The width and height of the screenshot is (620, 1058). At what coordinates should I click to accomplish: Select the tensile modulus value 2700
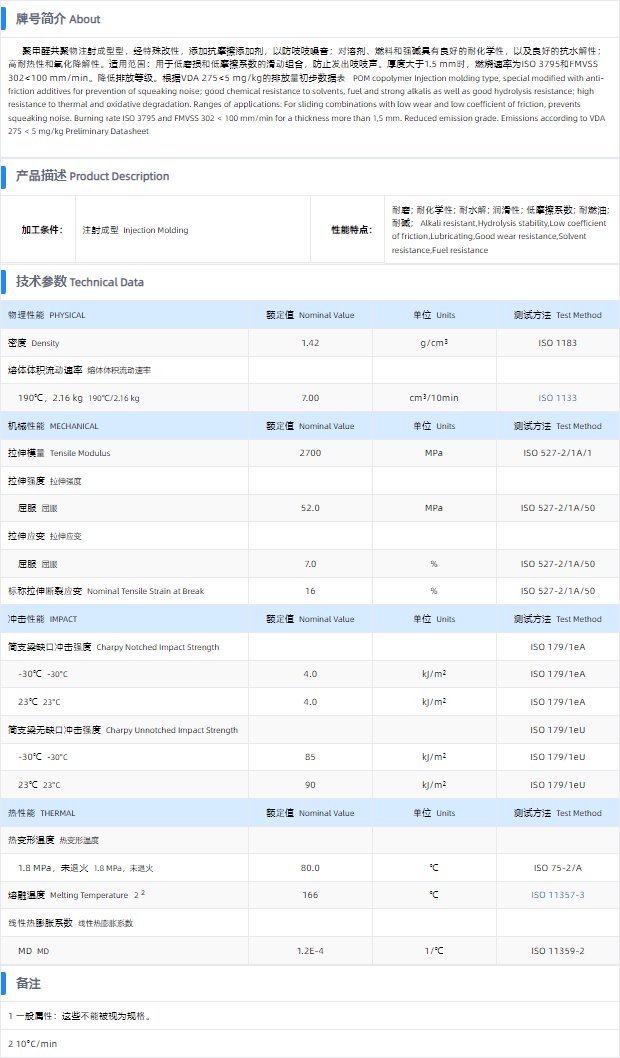tap(310, 453)
